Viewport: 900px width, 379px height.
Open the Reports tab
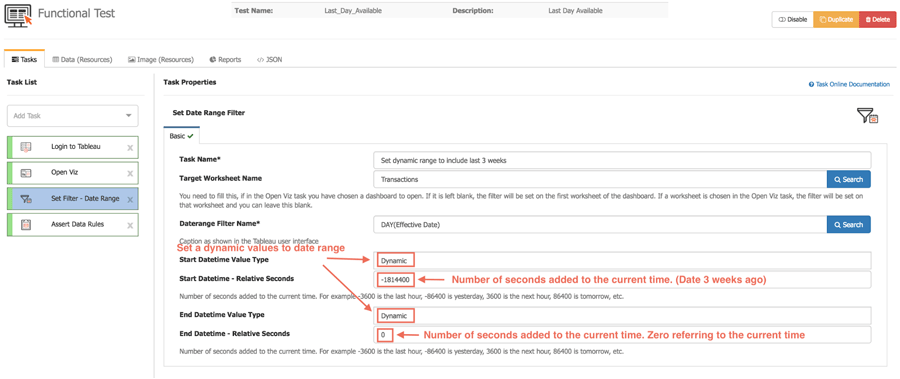(x=226, y=59)
